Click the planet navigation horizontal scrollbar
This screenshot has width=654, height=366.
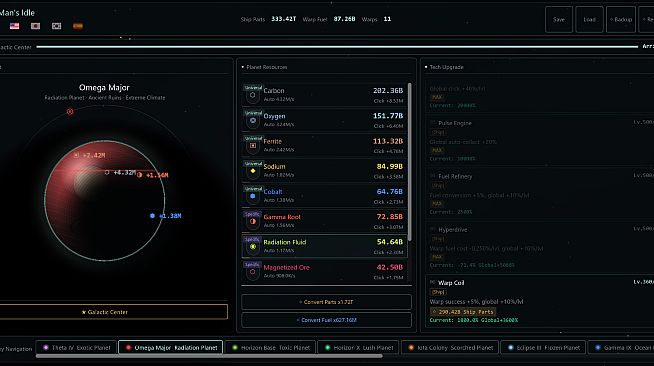click(209, 356)
